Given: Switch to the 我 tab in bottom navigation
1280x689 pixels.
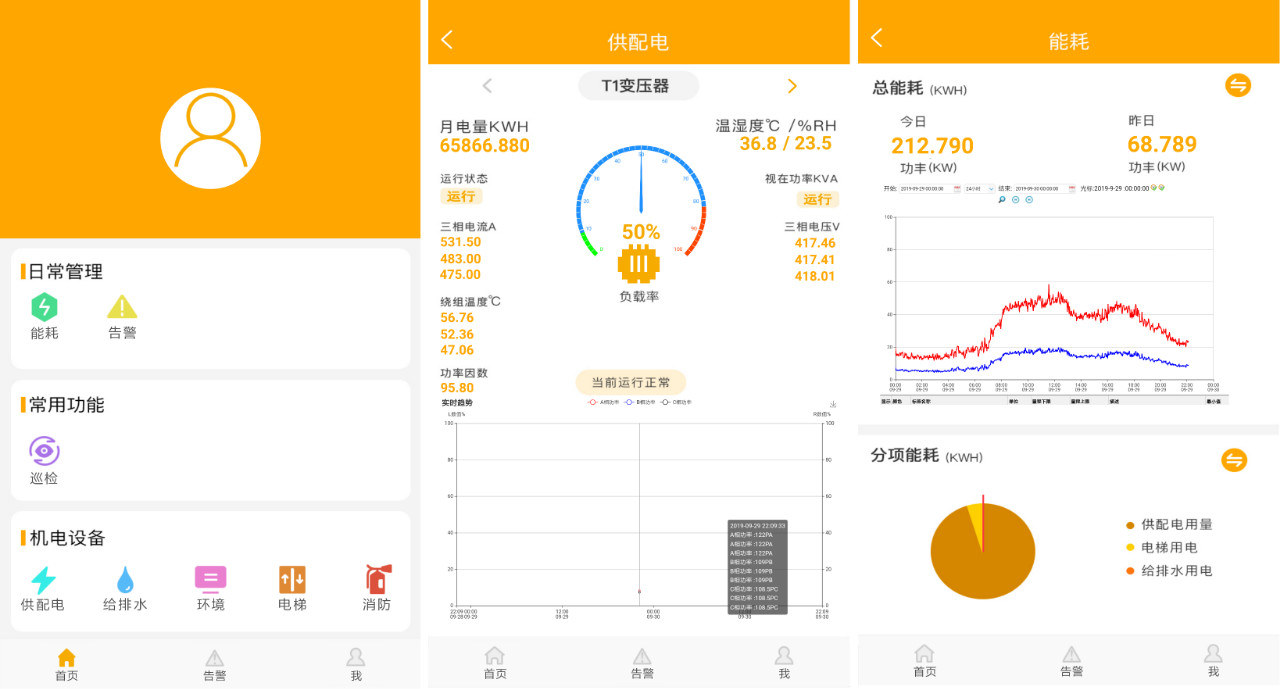Looking at the screenshot, I should point(784,661).
